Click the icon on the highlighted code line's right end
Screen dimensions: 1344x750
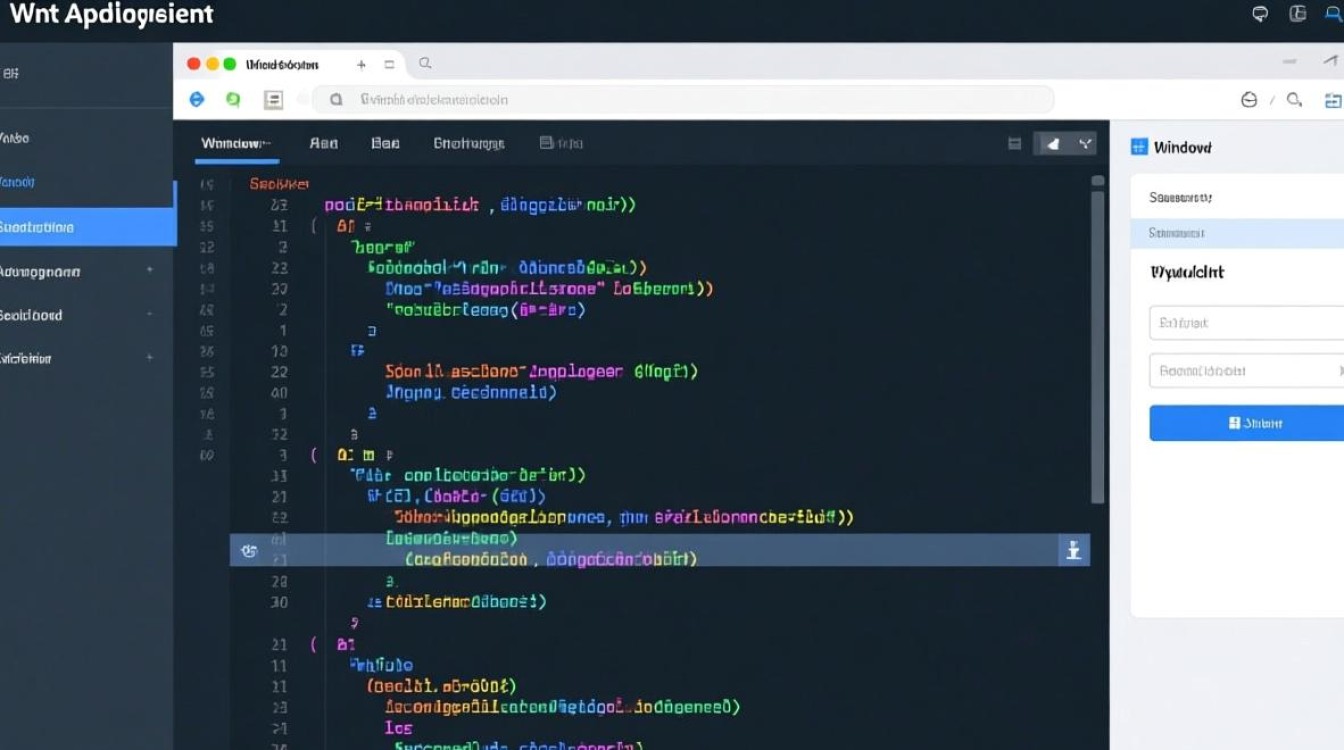1073,550
